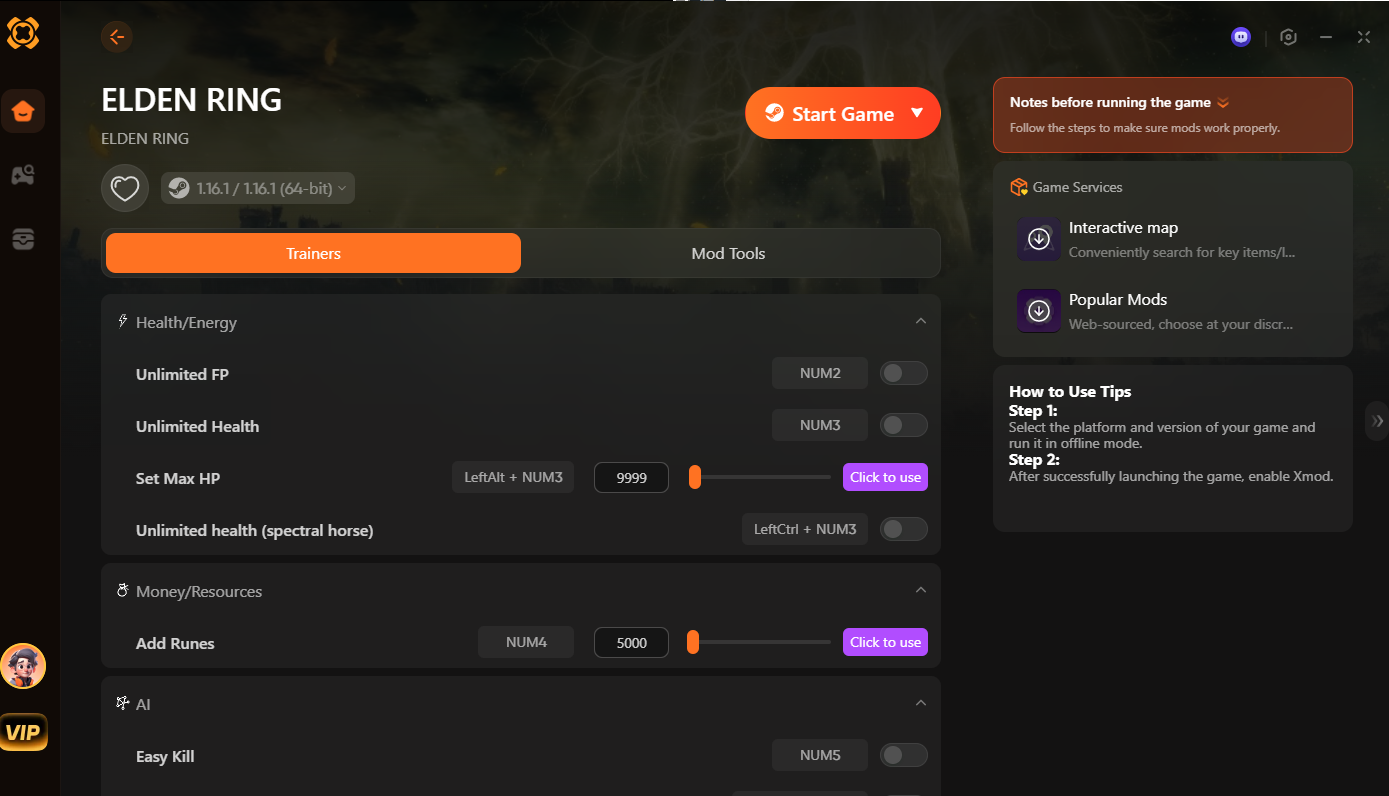Click Popular Mods download icon
Screen dimensions: 1389x796
(x=1039, y=311)
